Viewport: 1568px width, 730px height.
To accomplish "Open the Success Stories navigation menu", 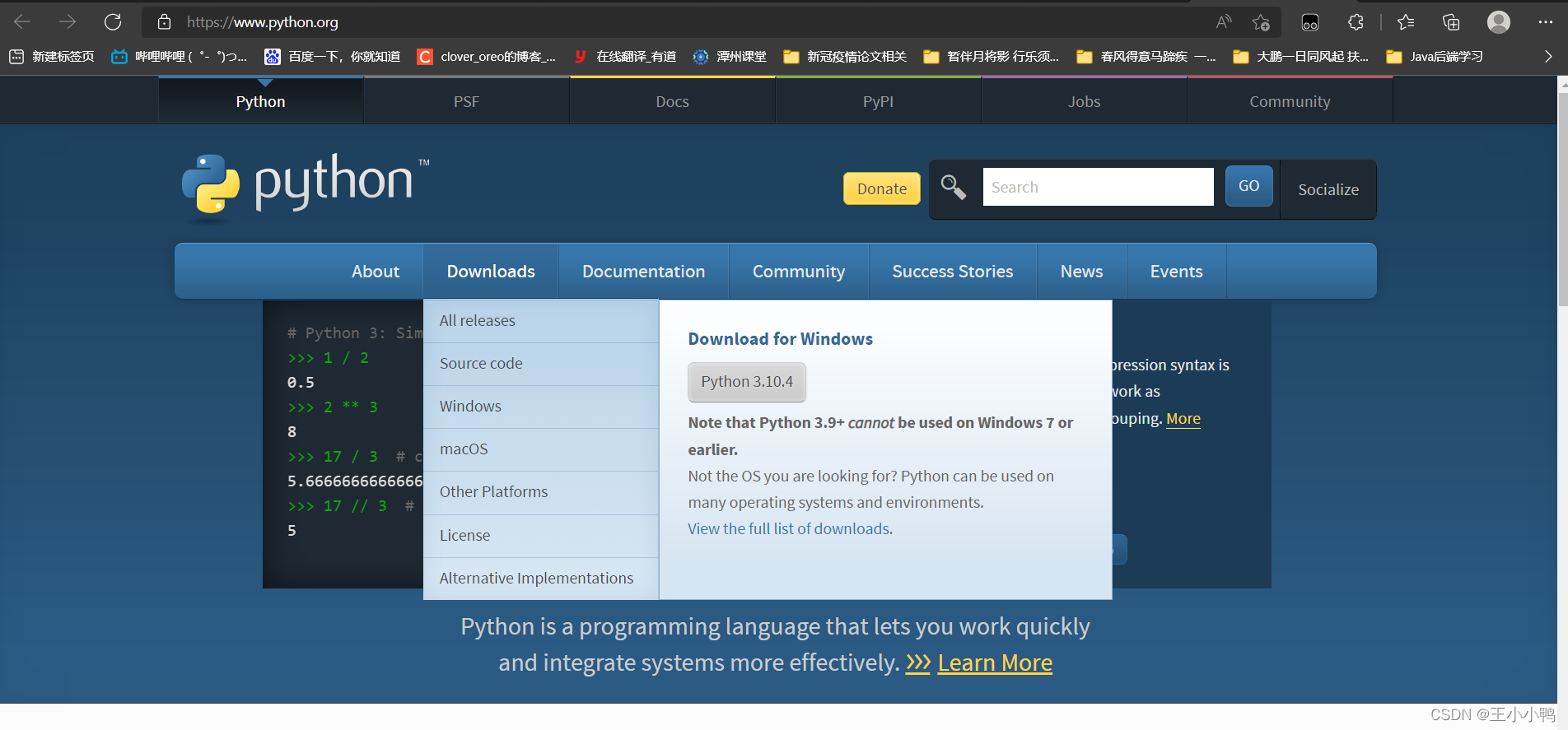I will point(953,271).
